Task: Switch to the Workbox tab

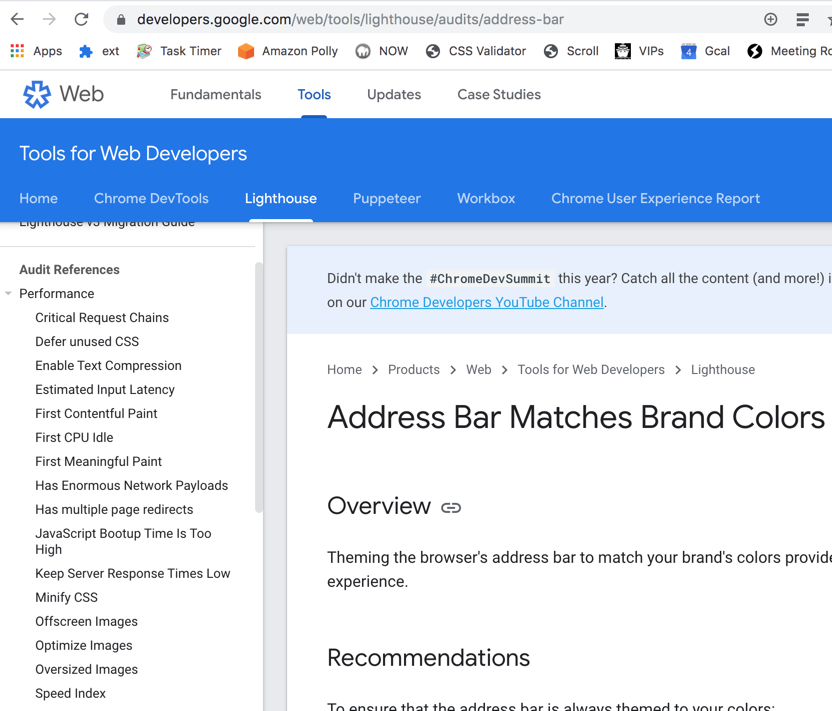Action: [486, 198]
